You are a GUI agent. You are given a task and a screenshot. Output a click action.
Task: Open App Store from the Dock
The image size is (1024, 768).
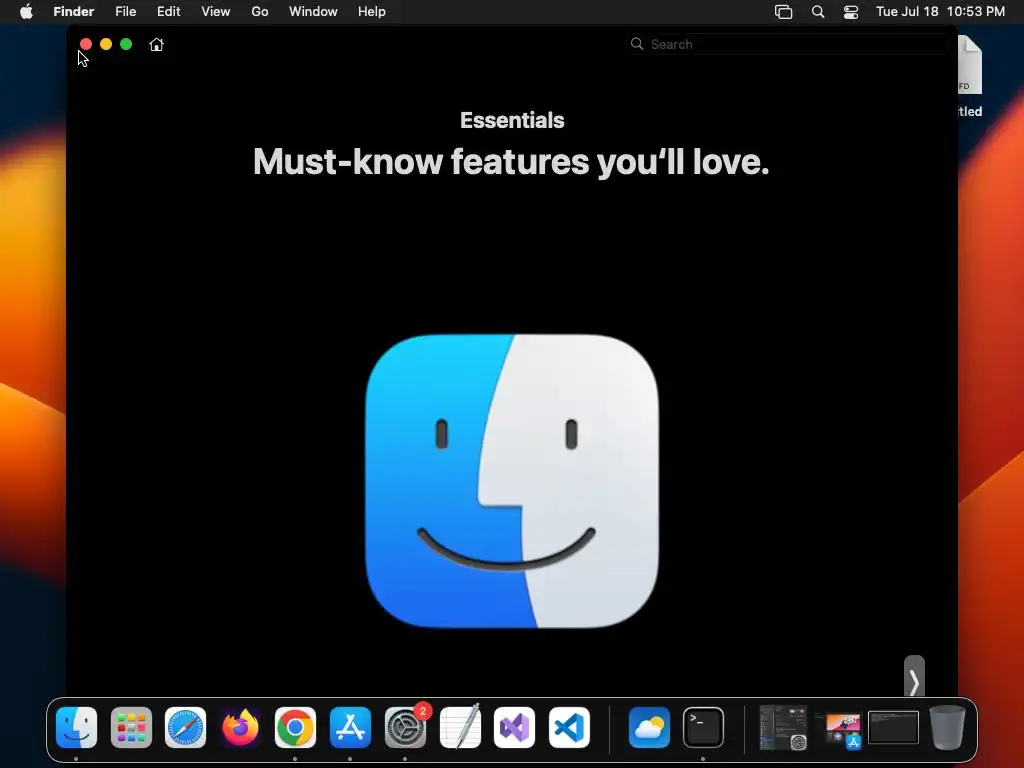350,728
